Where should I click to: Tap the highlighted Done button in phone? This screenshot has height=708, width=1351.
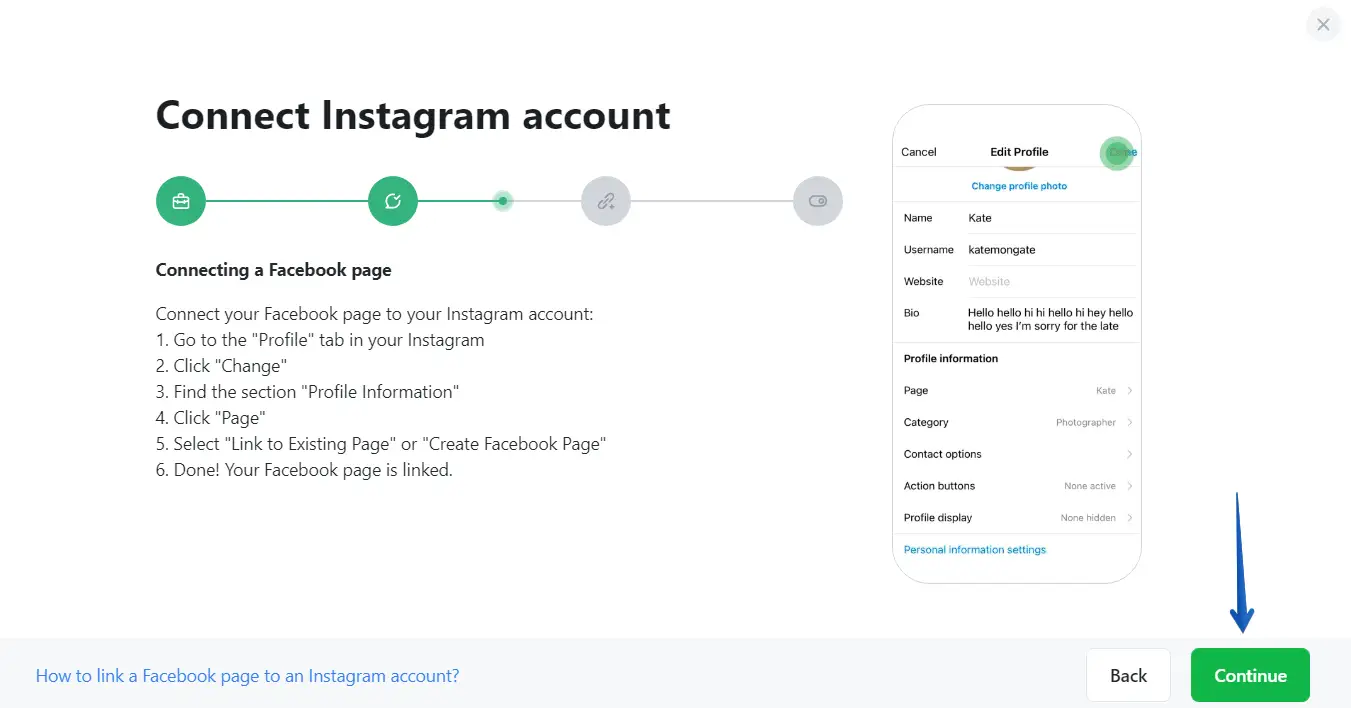coord(1118,153)
